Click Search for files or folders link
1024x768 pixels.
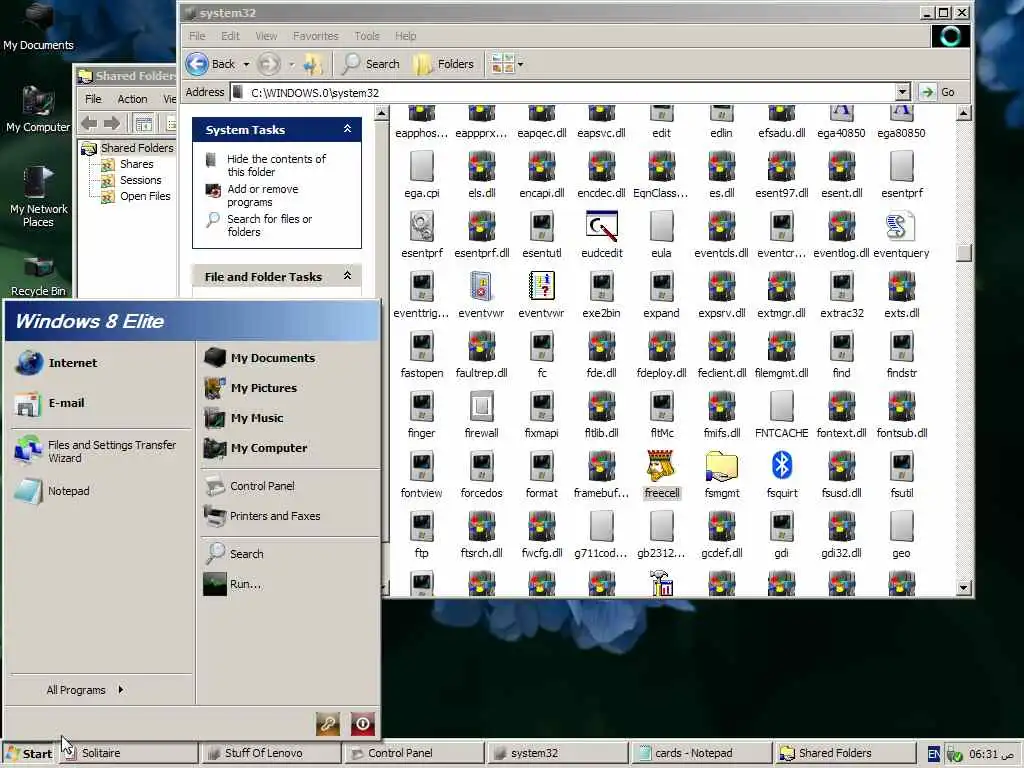pyautogui.click(x=269, y=225)
